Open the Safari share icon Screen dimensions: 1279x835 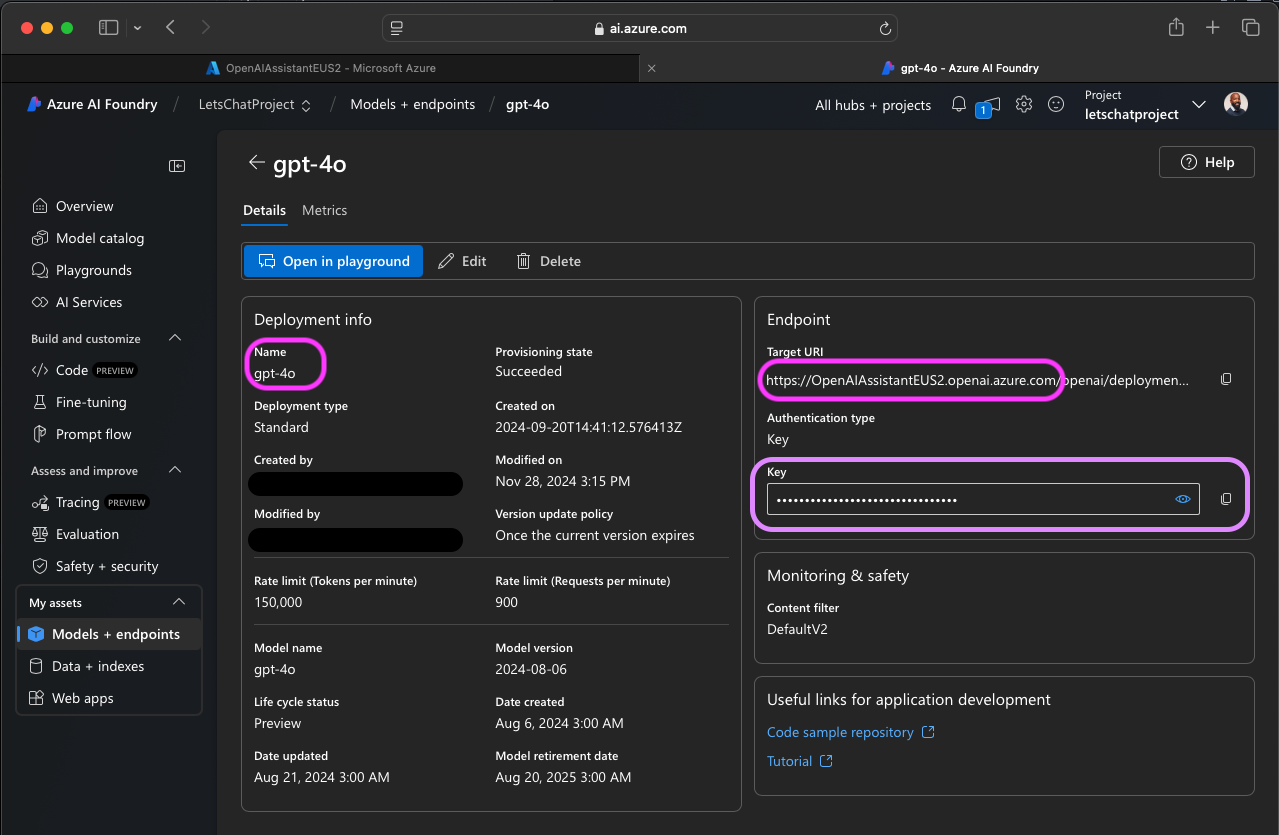[1177, 27]
